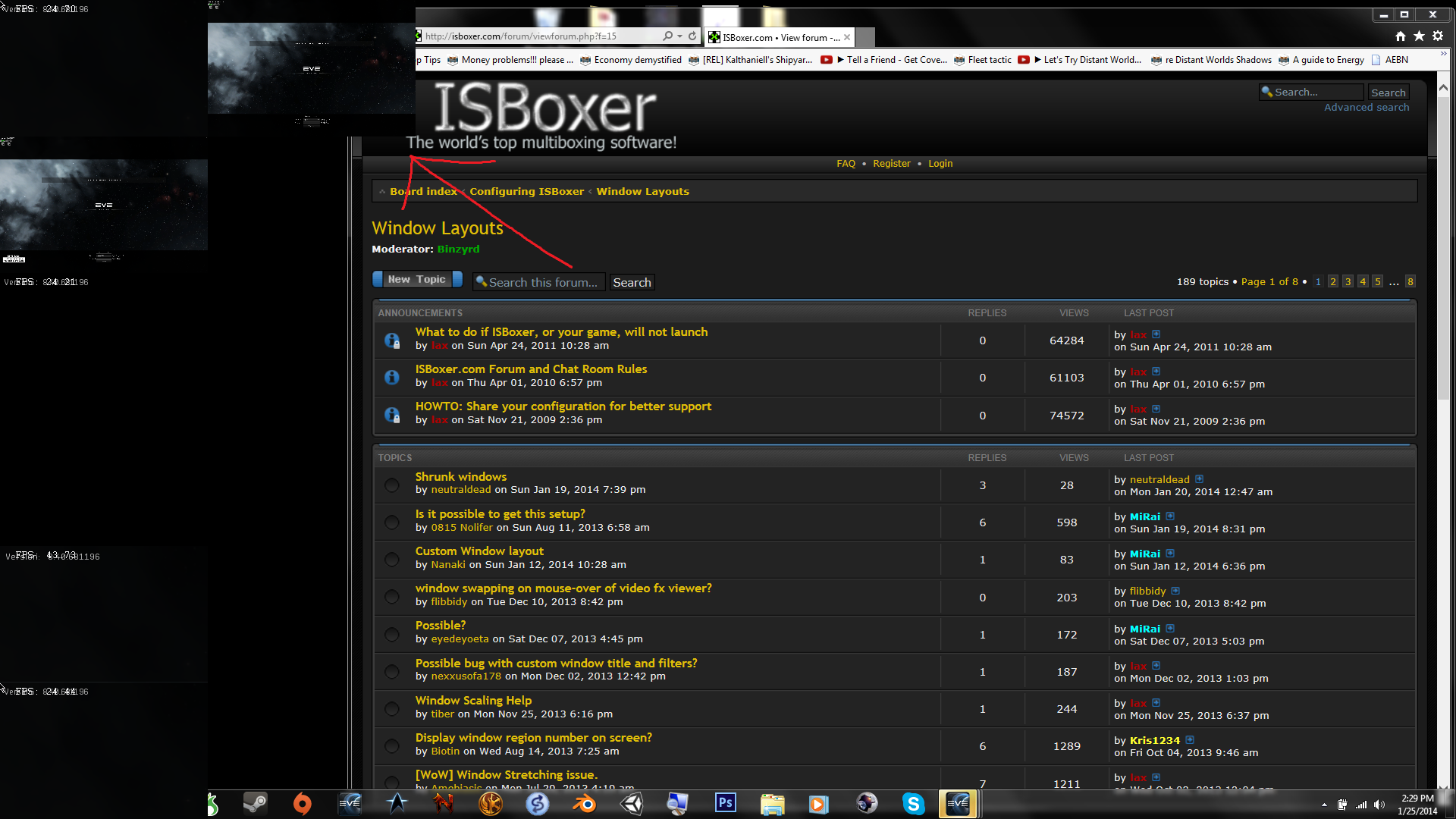1456x819 pixels.
Task: Open browser Favorites star icon
Action: 1420,36
